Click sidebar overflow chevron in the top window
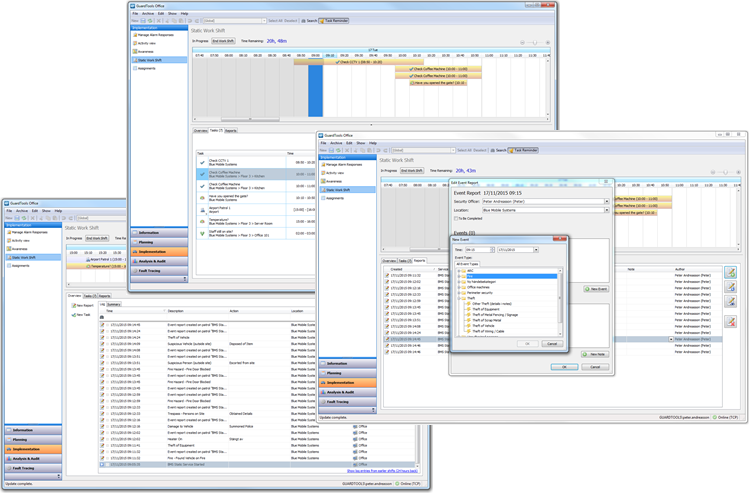The image size is (749, 493). click(x=184, y=279)
